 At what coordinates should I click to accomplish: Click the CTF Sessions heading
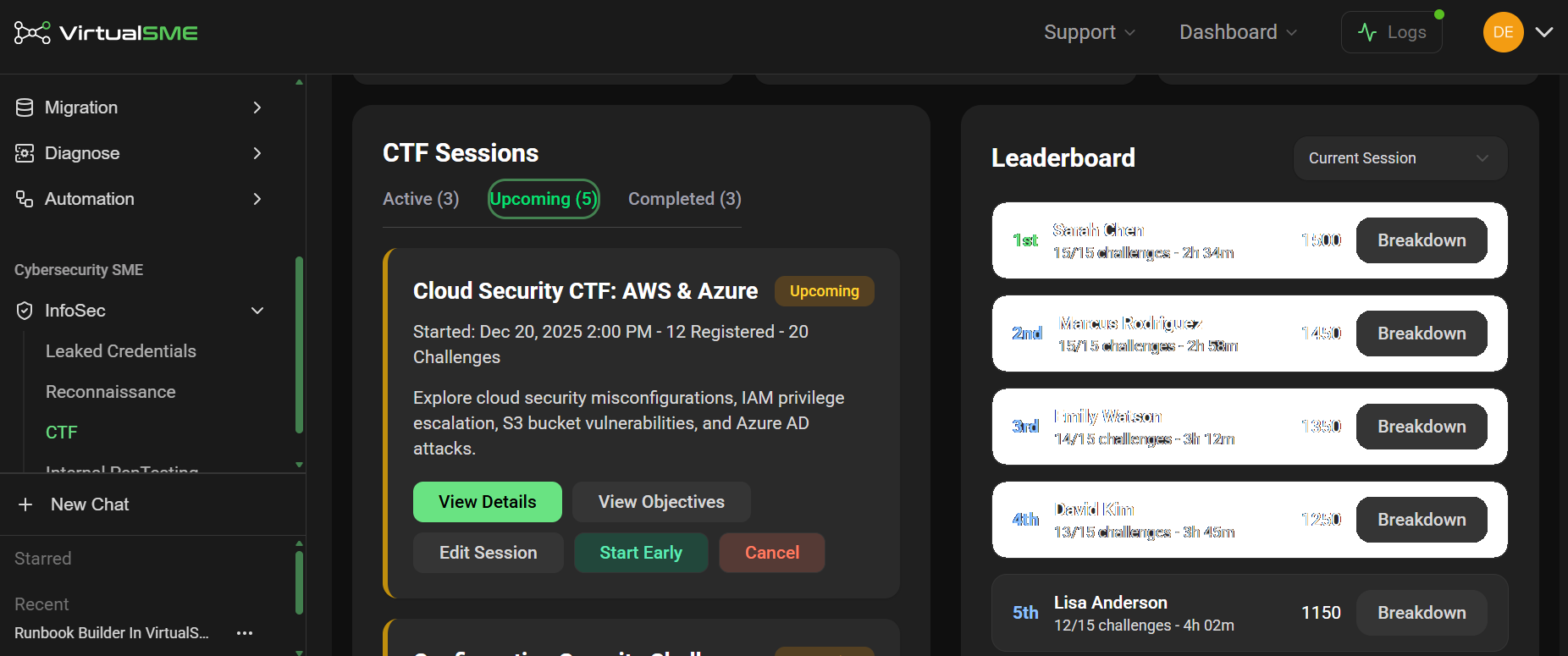coord(461,153)
